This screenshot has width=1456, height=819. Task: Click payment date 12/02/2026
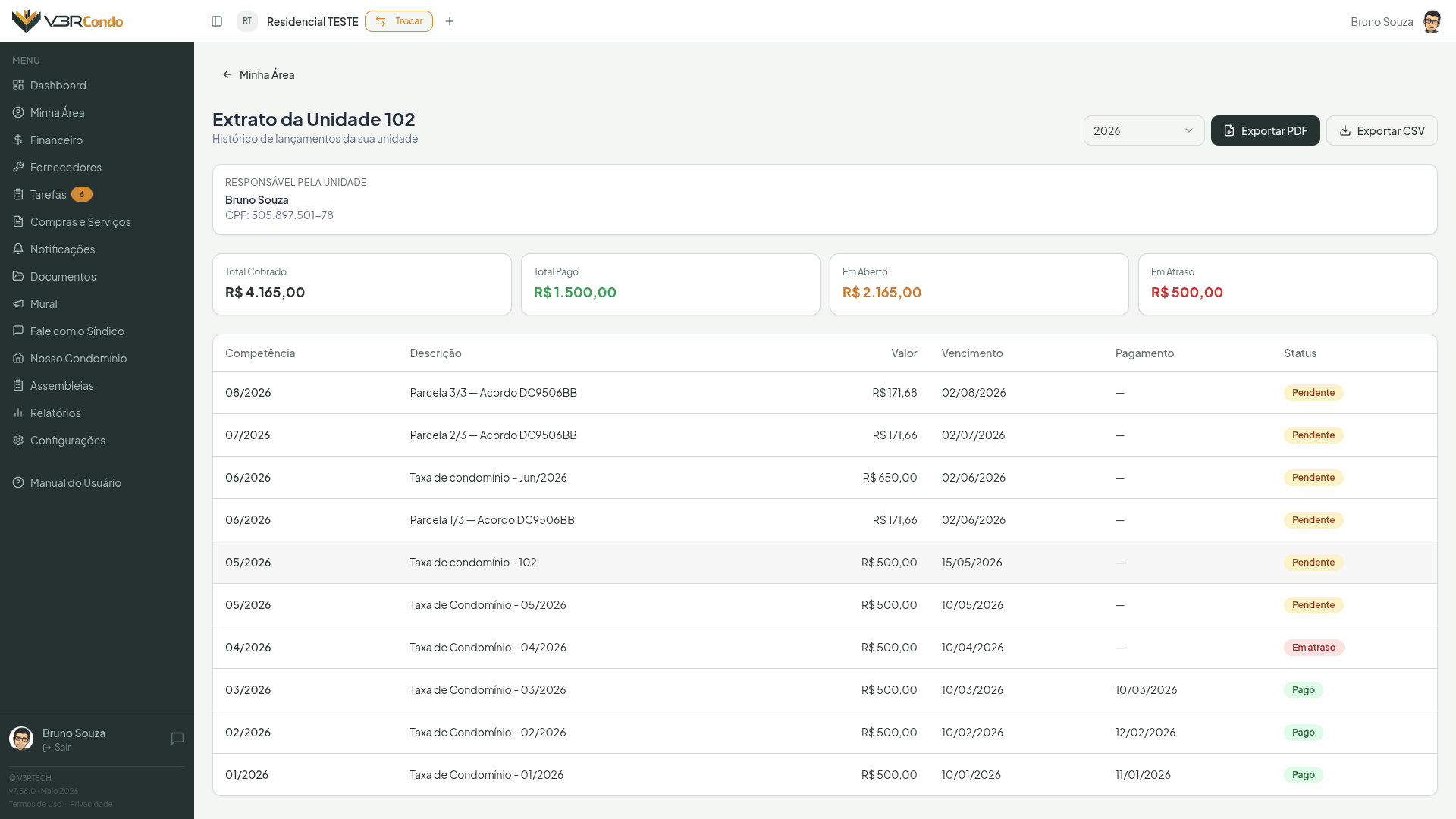(x=1145, y=732)
